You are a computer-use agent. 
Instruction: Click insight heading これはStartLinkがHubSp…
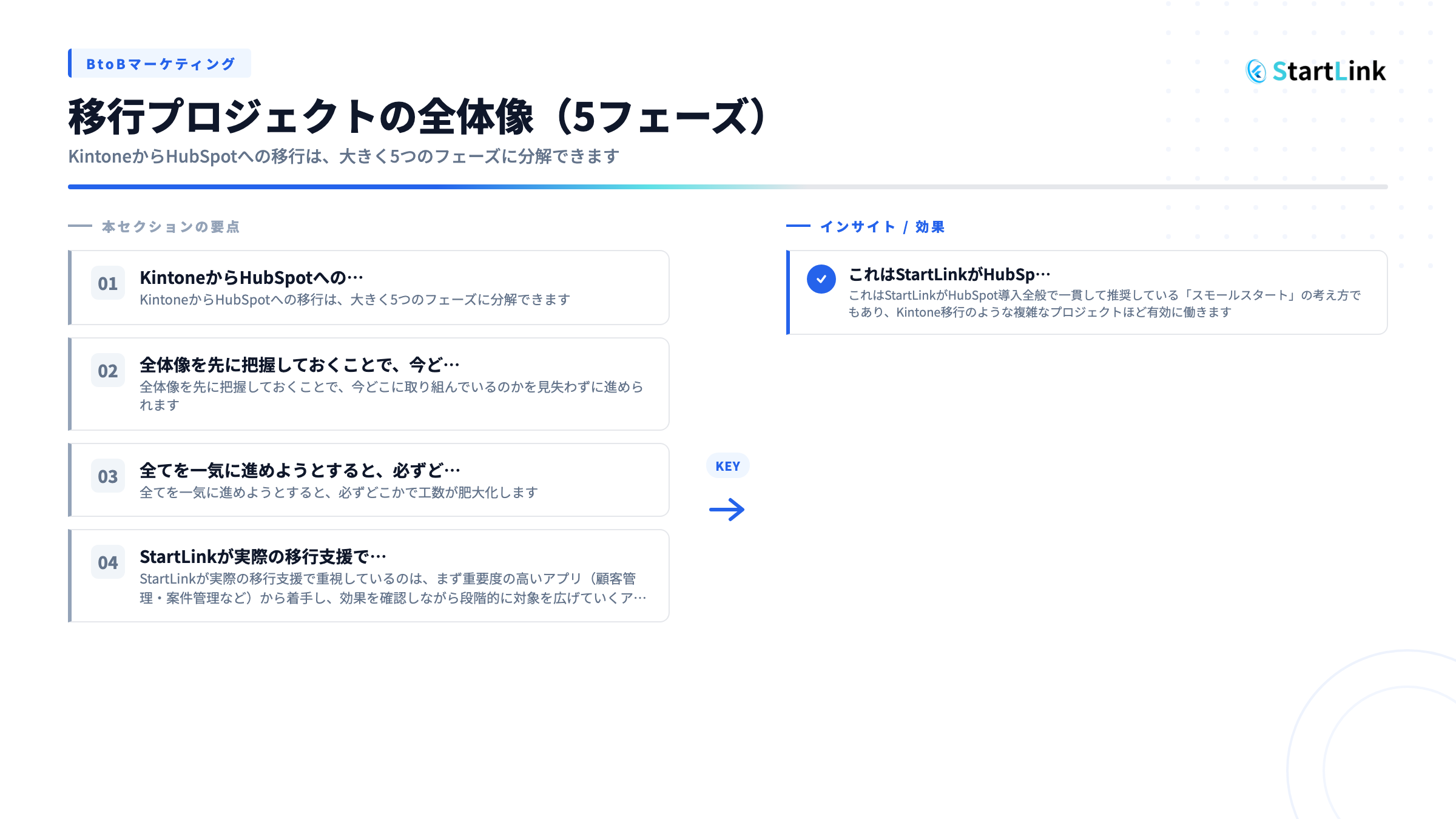949,275
